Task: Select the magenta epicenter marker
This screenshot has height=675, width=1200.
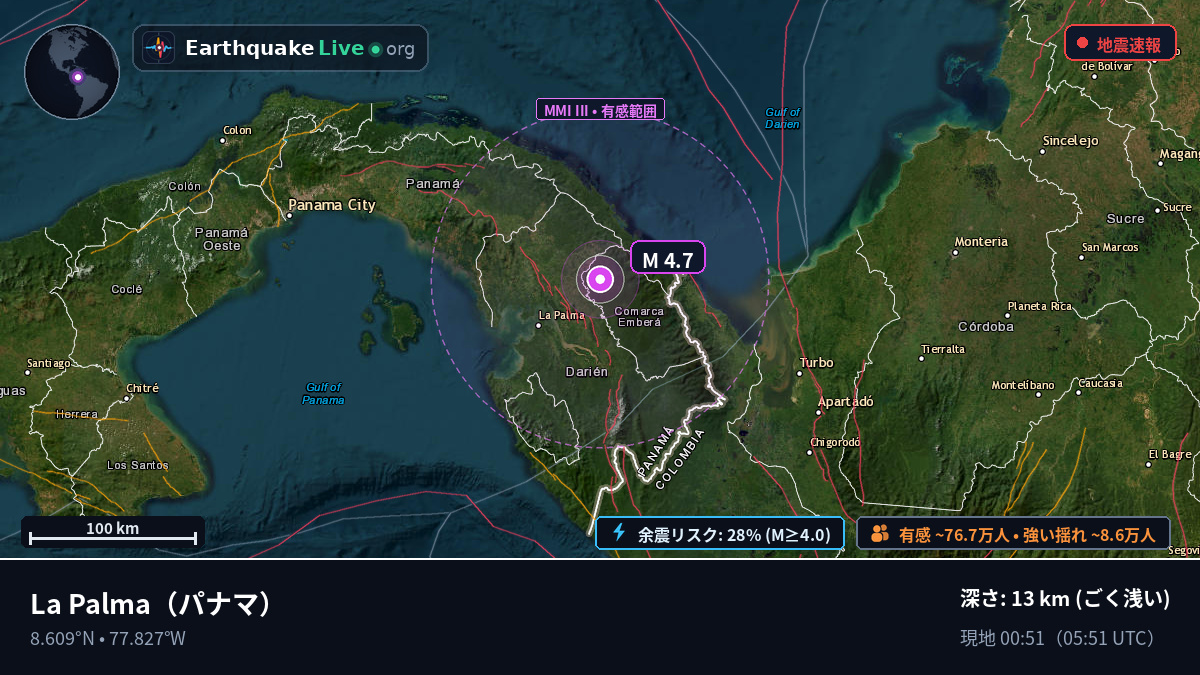Action: click(600, 280)
